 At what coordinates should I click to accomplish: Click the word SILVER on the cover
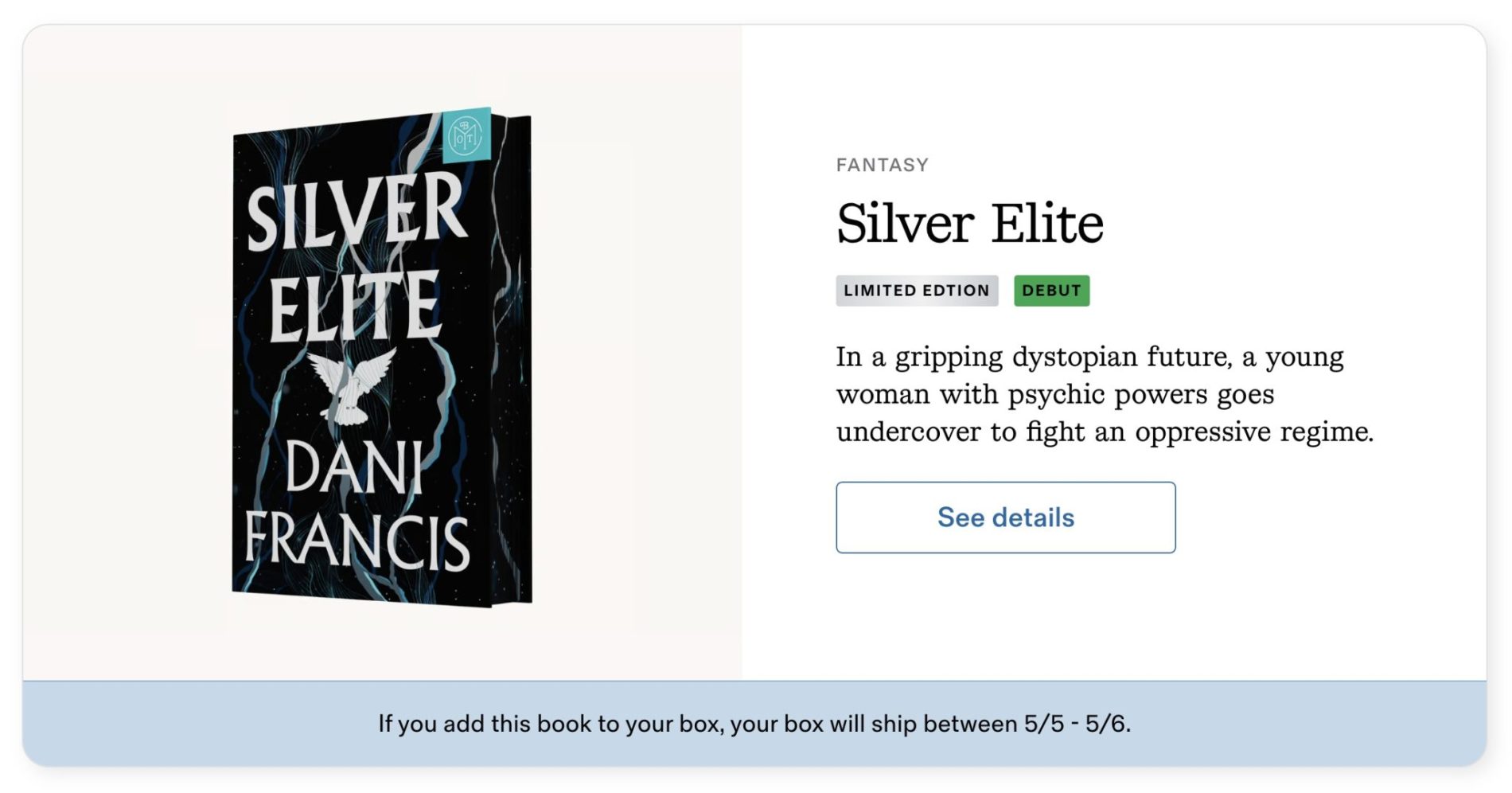tap(356, 211)
